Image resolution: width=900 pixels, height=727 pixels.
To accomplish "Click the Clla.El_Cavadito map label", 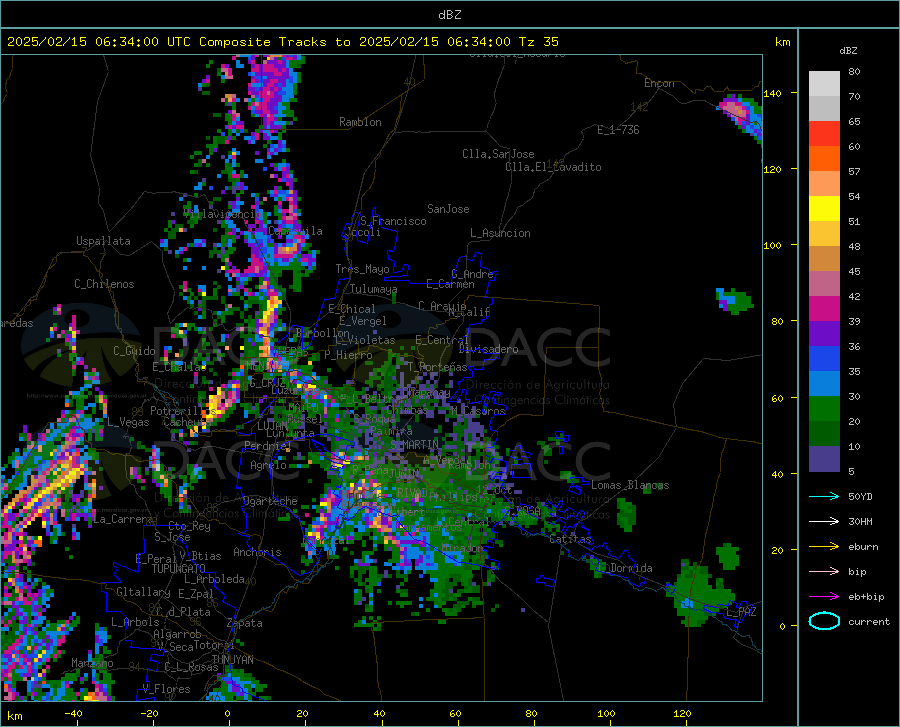I will tap(553, 167).
